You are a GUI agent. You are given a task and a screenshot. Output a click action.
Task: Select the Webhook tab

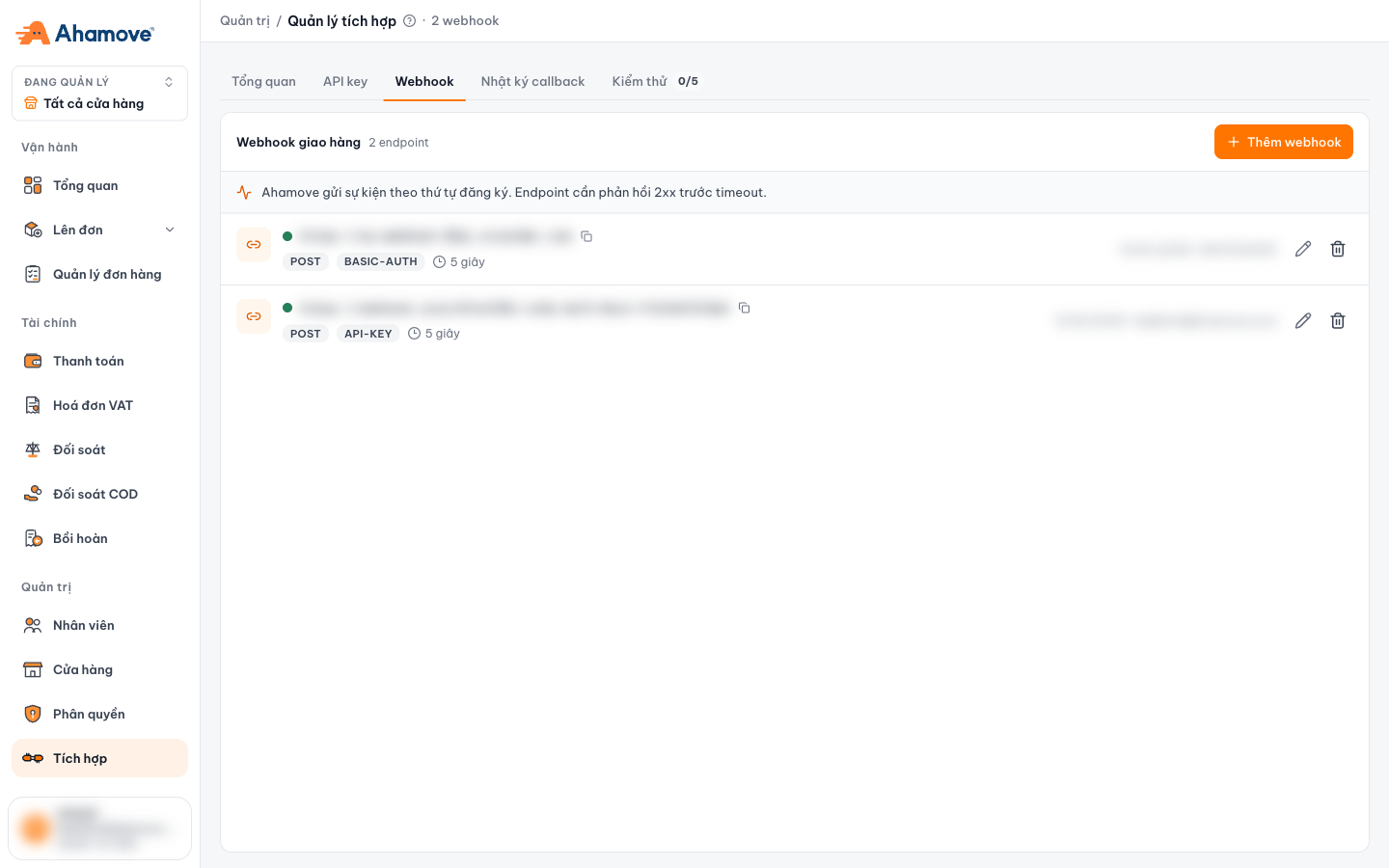pyautogui.click(x=424, y=81)
